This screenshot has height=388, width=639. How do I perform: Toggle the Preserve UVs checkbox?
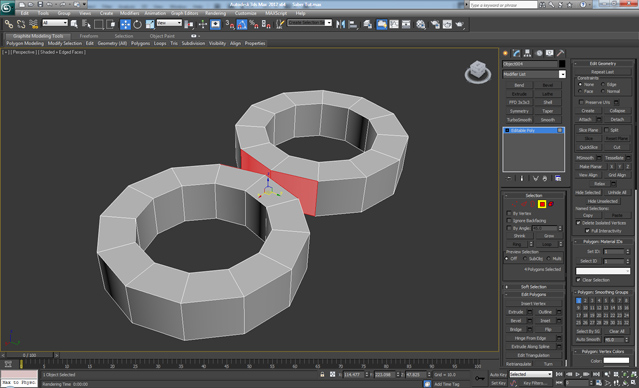(581, 102)
